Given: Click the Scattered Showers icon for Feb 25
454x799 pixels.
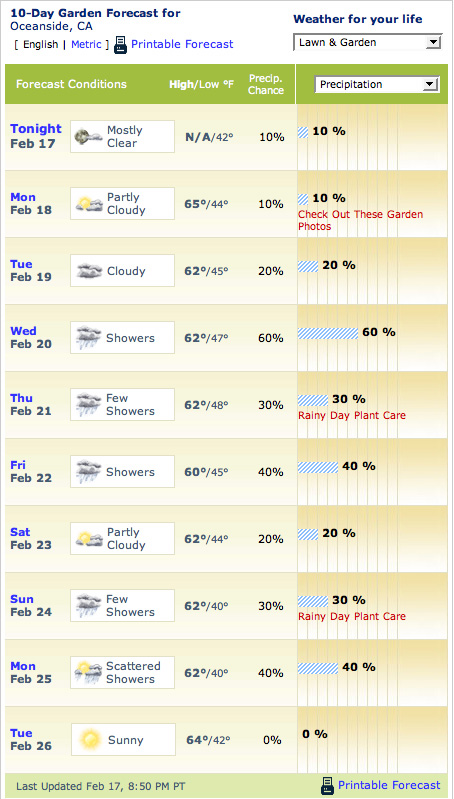Looking at the screenshot, I should (89, 672).
